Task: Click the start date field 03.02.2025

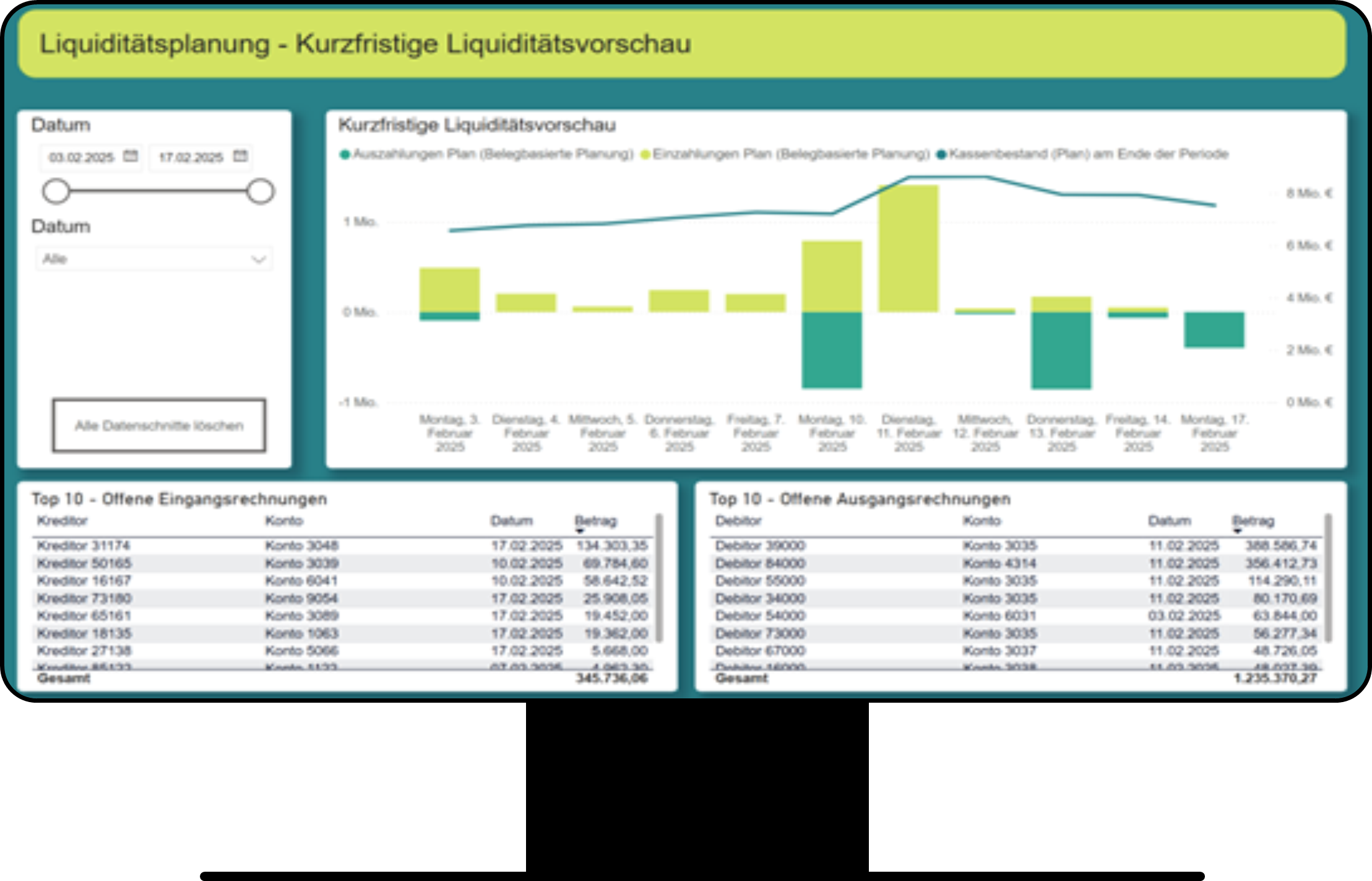Action: click(x=82, y=157)
